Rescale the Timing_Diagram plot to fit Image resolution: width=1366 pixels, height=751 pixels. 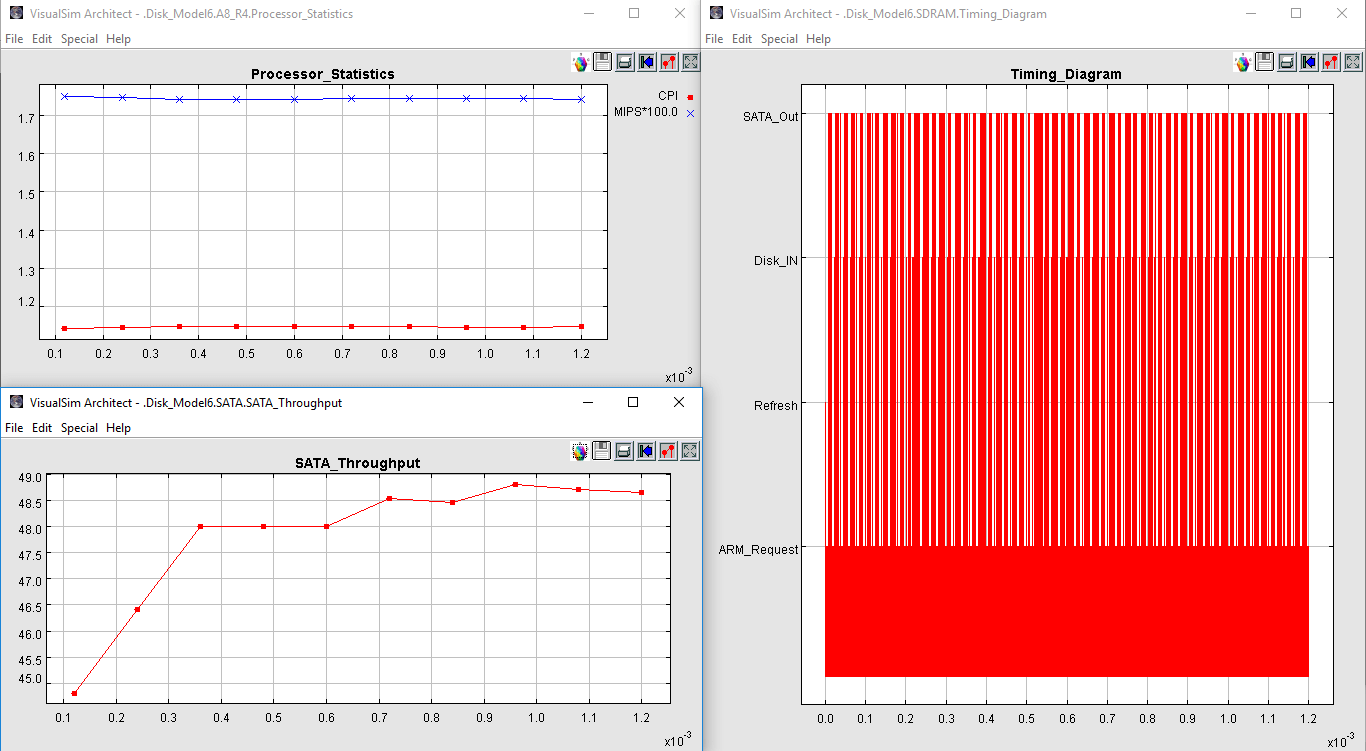click(x=1352, y=62)
